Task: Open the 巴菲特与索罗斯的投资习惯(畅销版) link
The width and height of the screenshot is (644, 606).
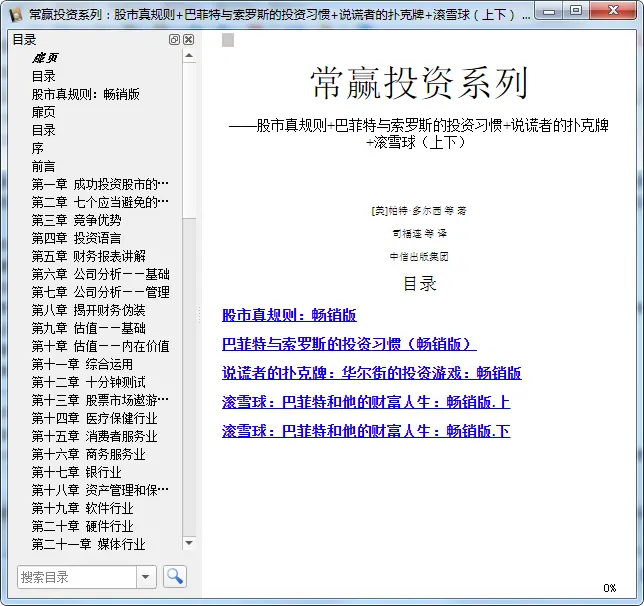Action: (x=349, y=344)
